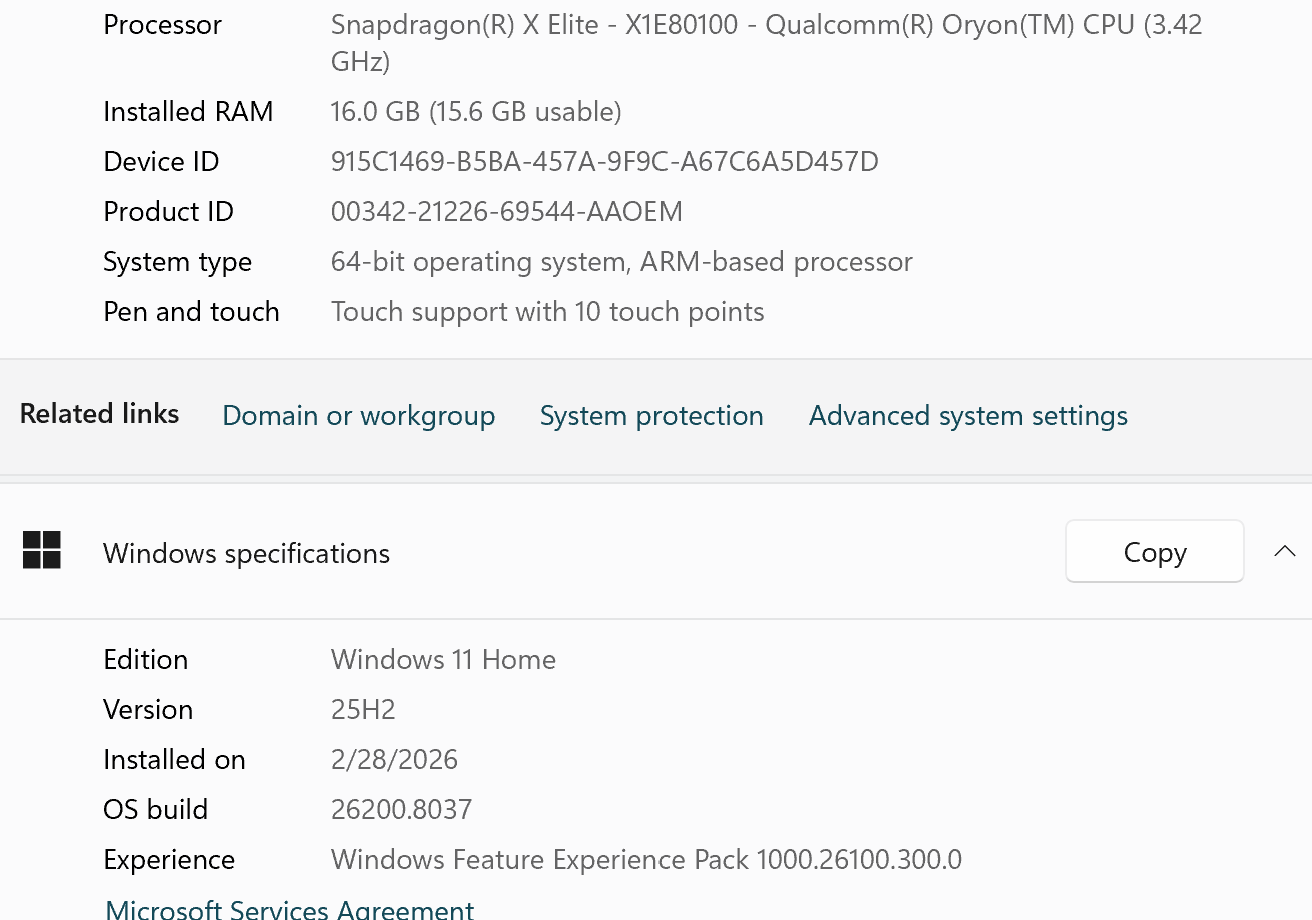The height and width of the screenshot is (920, 1312).
Task: Select the Version value 25H2
Action: [364, 709]
